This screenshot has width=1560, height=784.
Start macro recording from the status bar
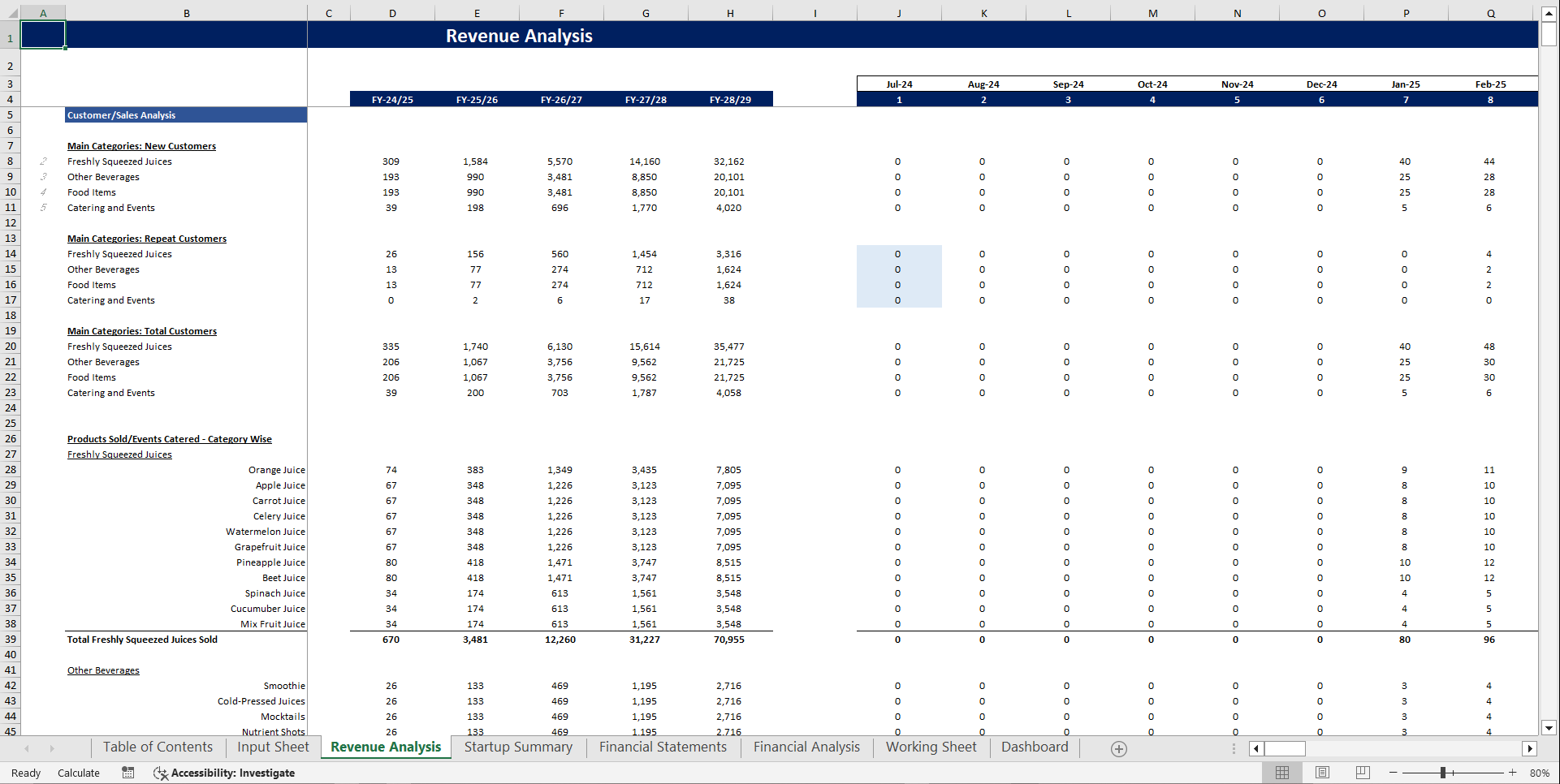point(127,772)
